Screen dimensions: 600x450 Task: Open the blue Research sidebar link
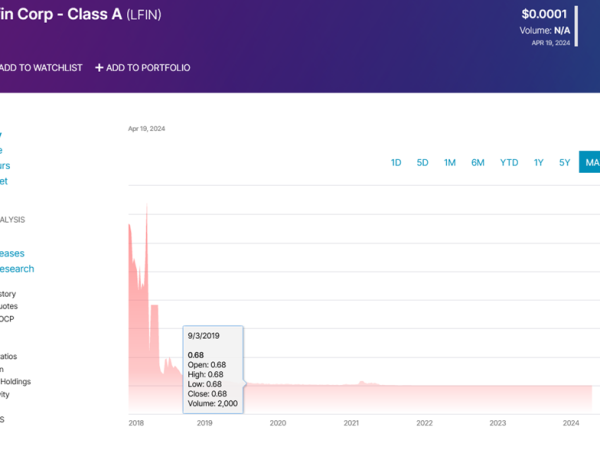[x=16, y=269]
